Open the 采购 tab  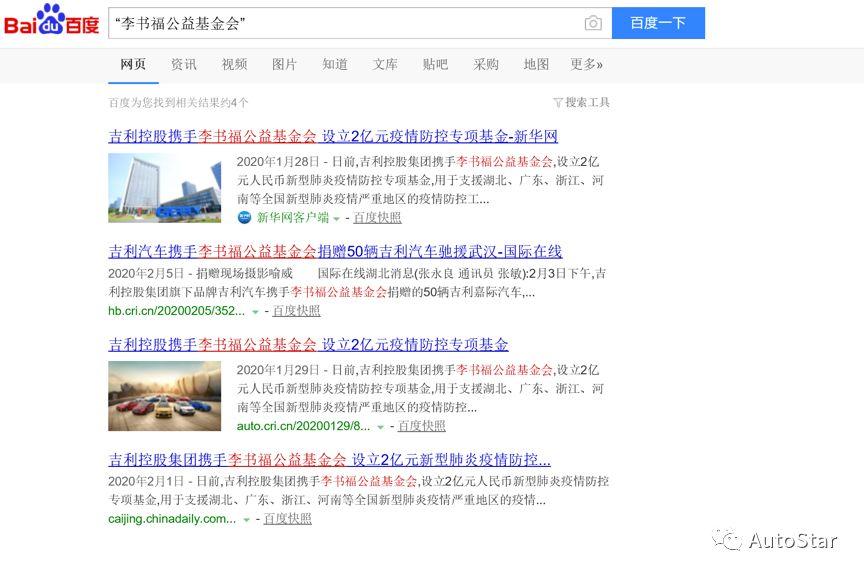coord(485,64)
